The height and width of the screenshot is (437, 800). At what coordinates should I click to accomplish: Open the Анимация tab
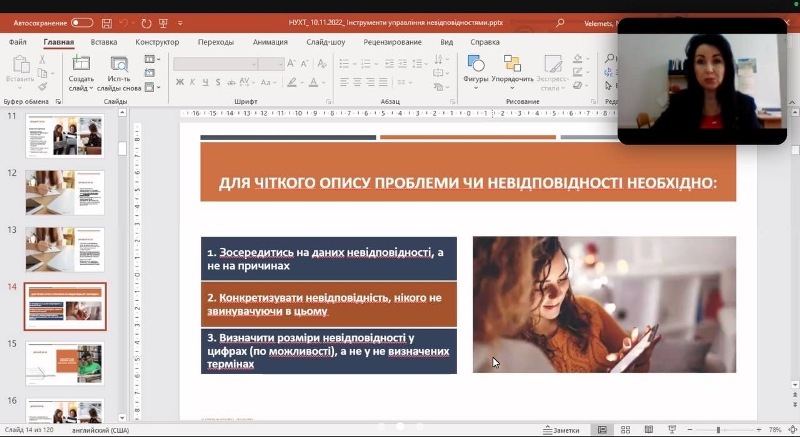(x=270, y=42)
